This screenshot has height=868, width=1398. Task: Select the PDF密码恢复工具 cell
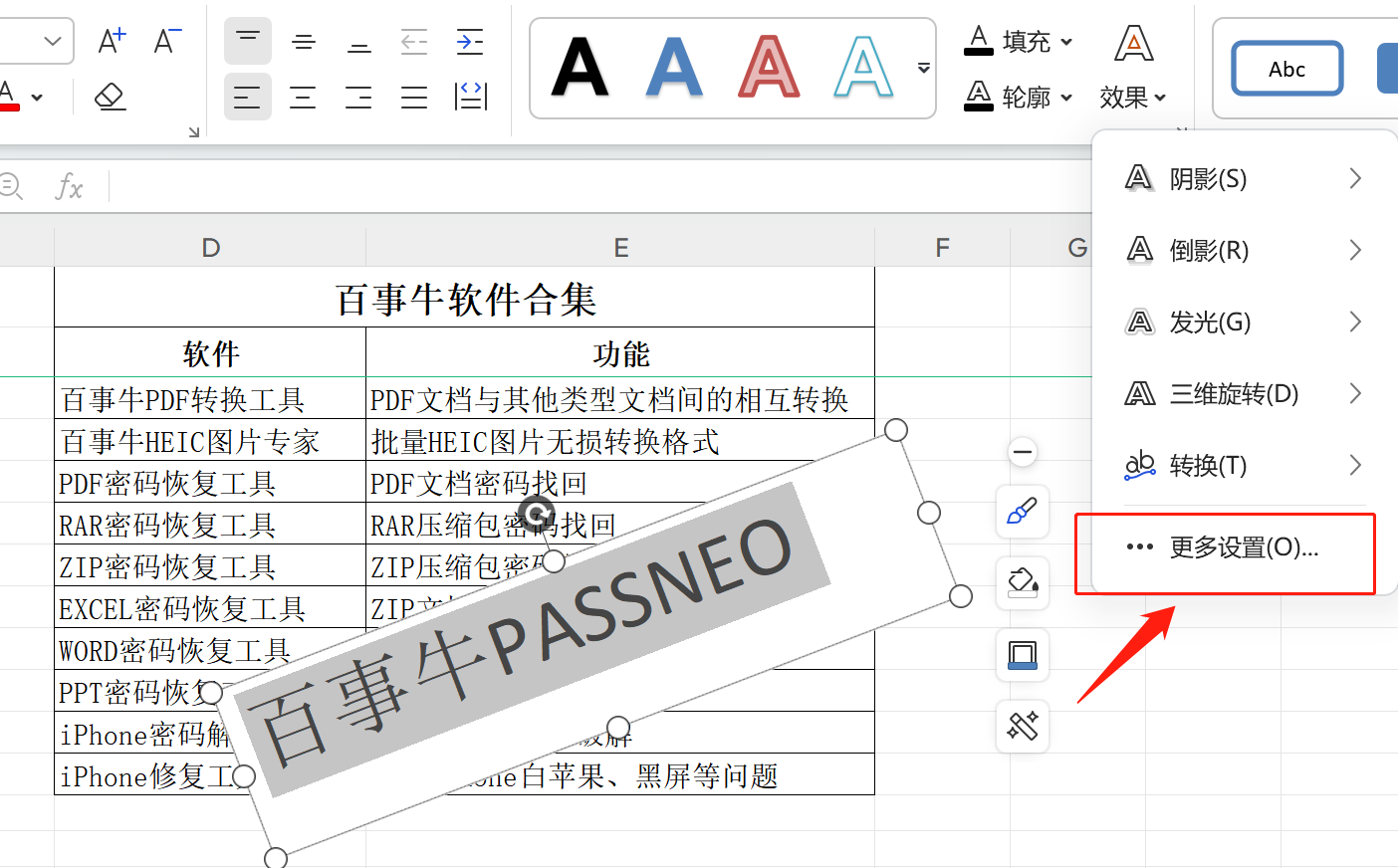click(210, 482)
